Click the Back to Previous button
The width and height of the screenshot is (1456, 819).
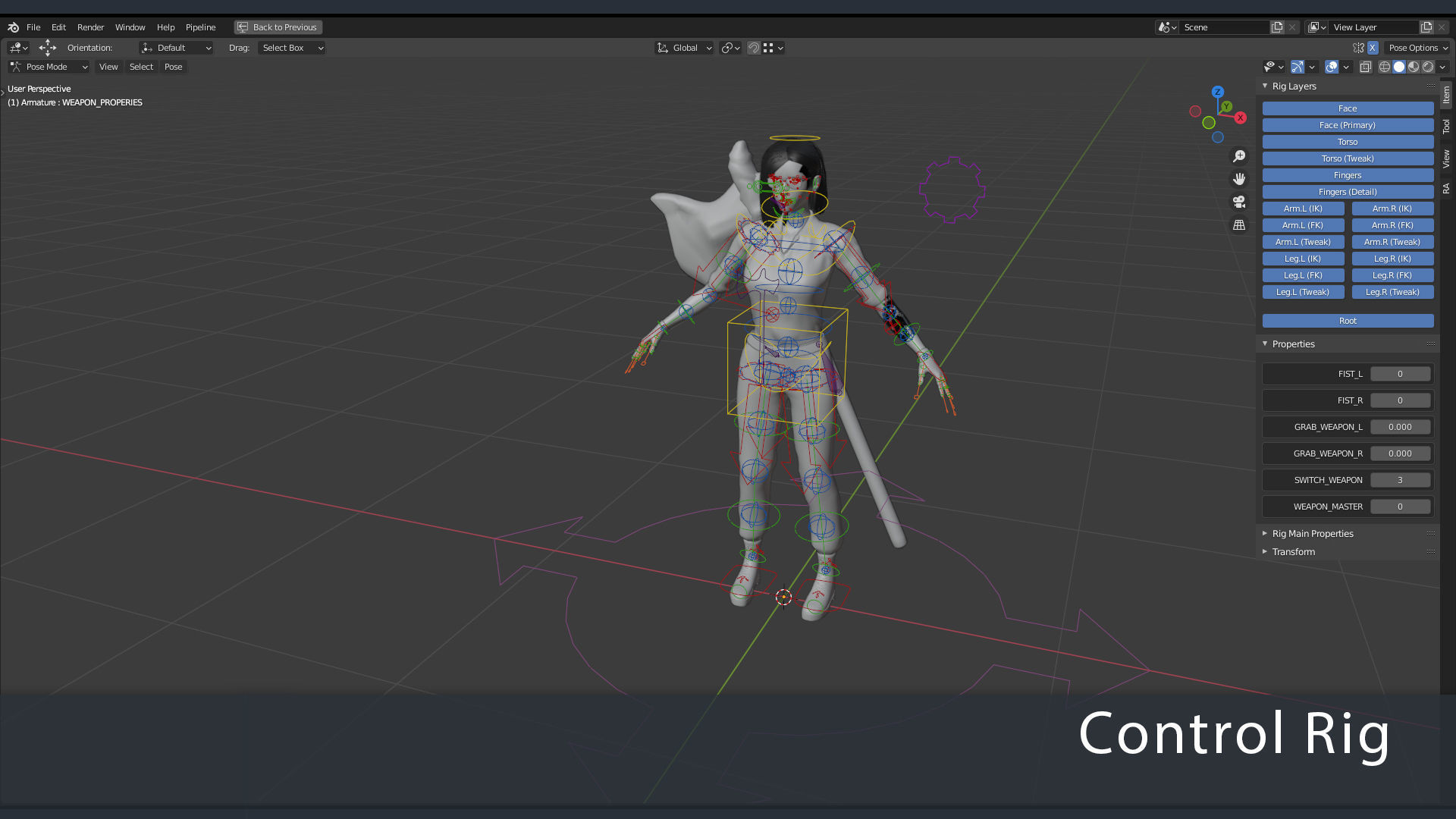point(278,27)
